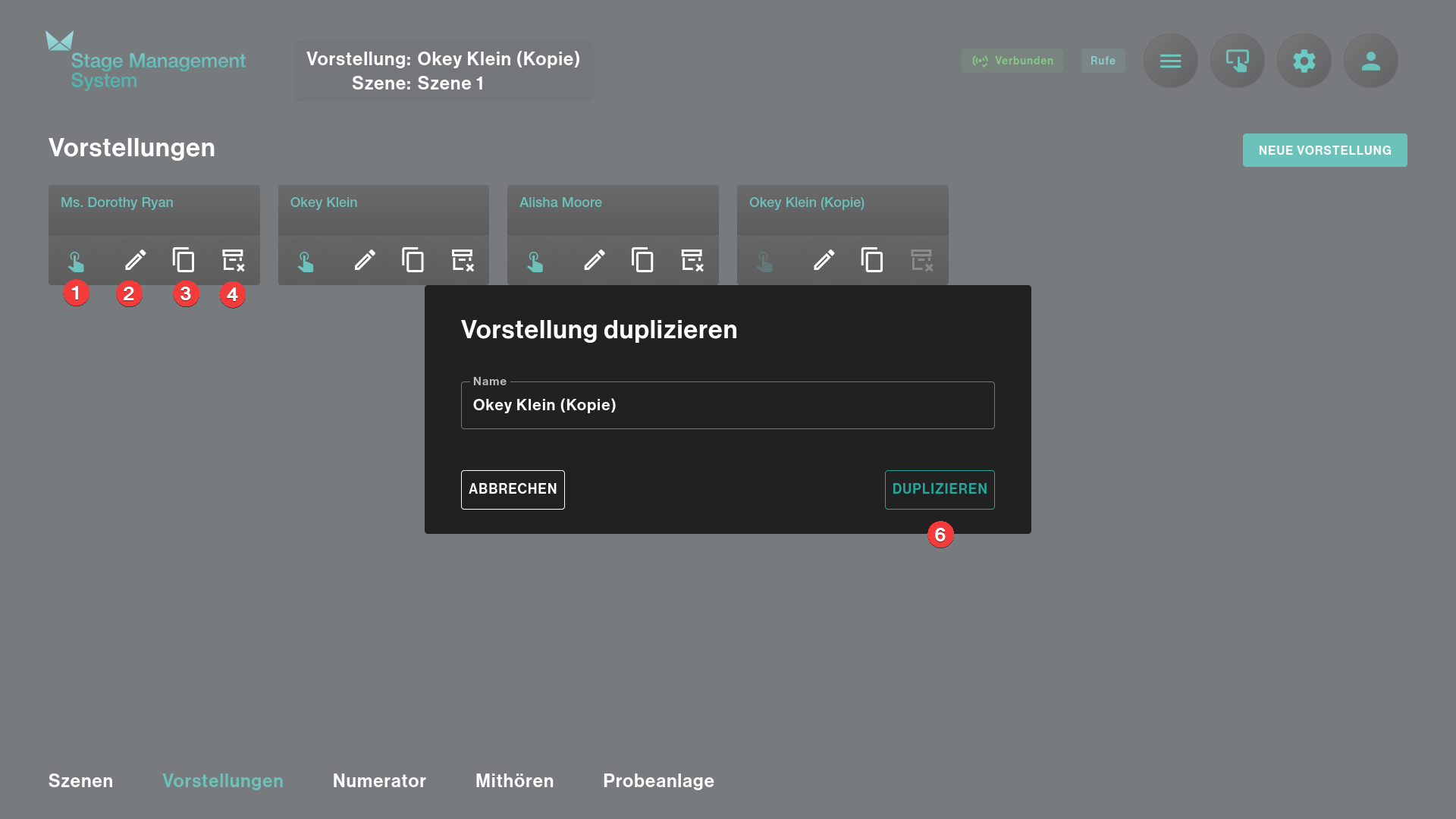Image resolution: width=1456 pixels, height=819 pixels.
Task: Open the user profile icon
Action: point(1371,61)
